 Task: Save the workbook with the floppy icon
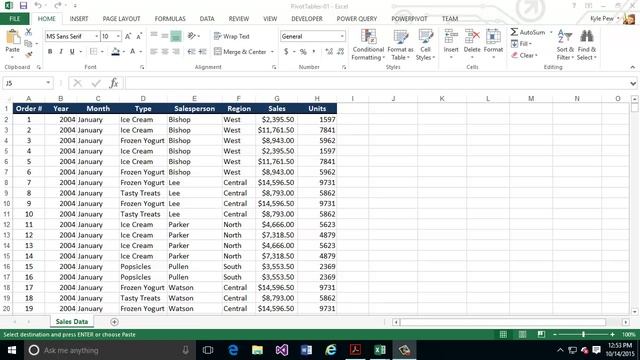[x=23, y=6]
